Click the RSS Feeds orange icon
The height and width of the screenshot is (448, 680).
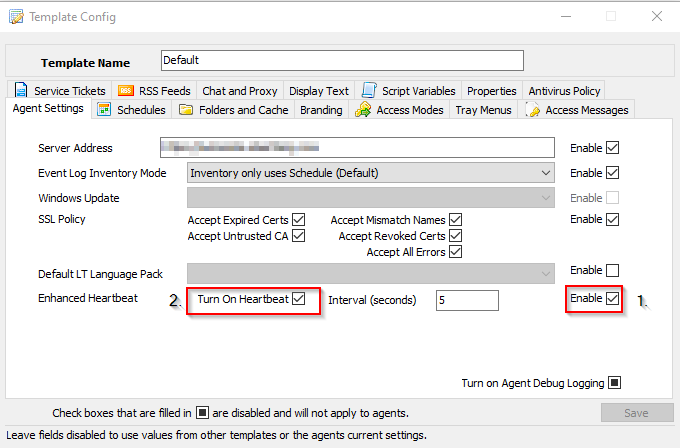(126, 91)
